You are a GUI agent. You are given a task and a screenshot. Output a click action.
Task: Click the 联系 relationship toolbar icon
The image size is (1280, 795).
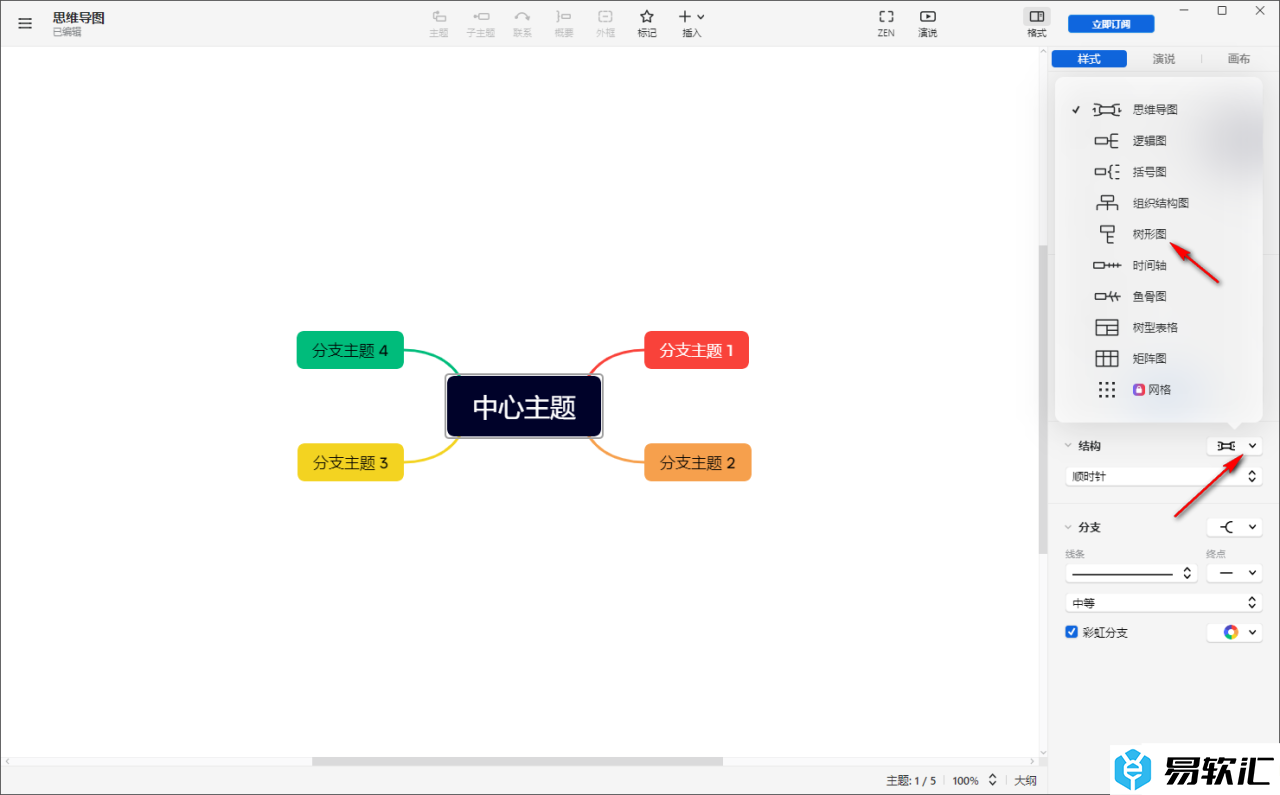(x=522, y=23)
